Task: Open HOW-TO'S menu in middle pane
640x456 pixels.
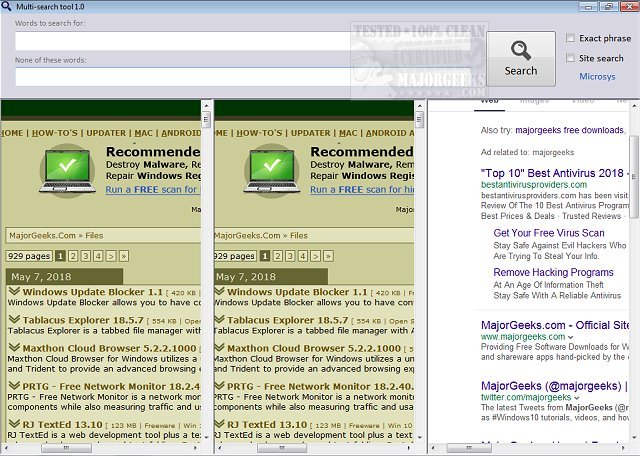Action: [259, 133]
